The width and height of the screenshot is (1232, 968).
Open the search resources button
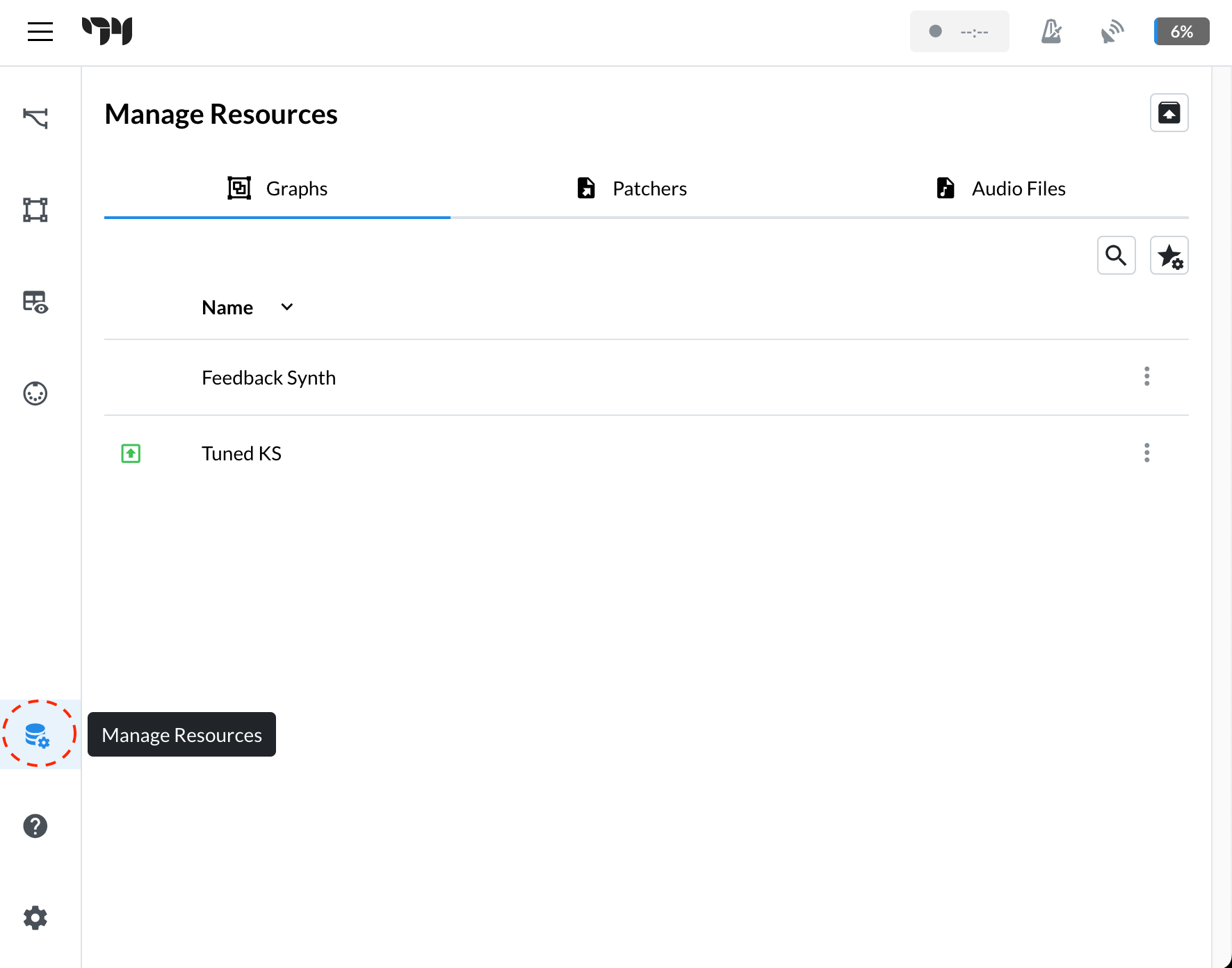click(1117, 255)
